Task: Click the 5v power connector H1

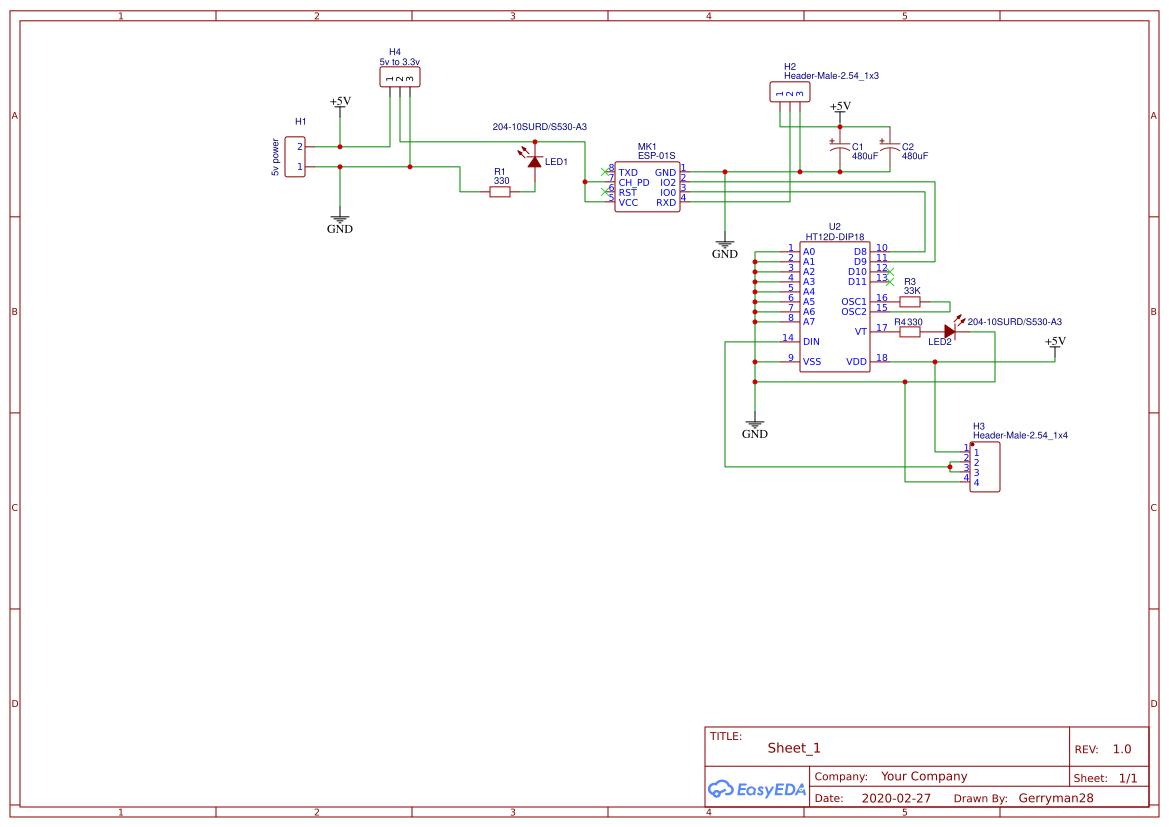Action: [x=296, y=156]
